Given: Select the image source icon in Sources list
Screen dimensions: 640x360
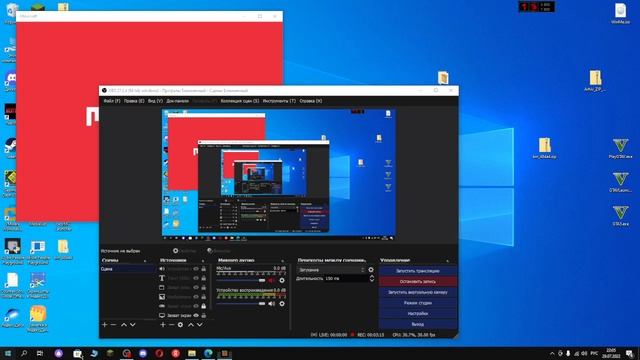Looking at the screenshot, I should [162, 297].
